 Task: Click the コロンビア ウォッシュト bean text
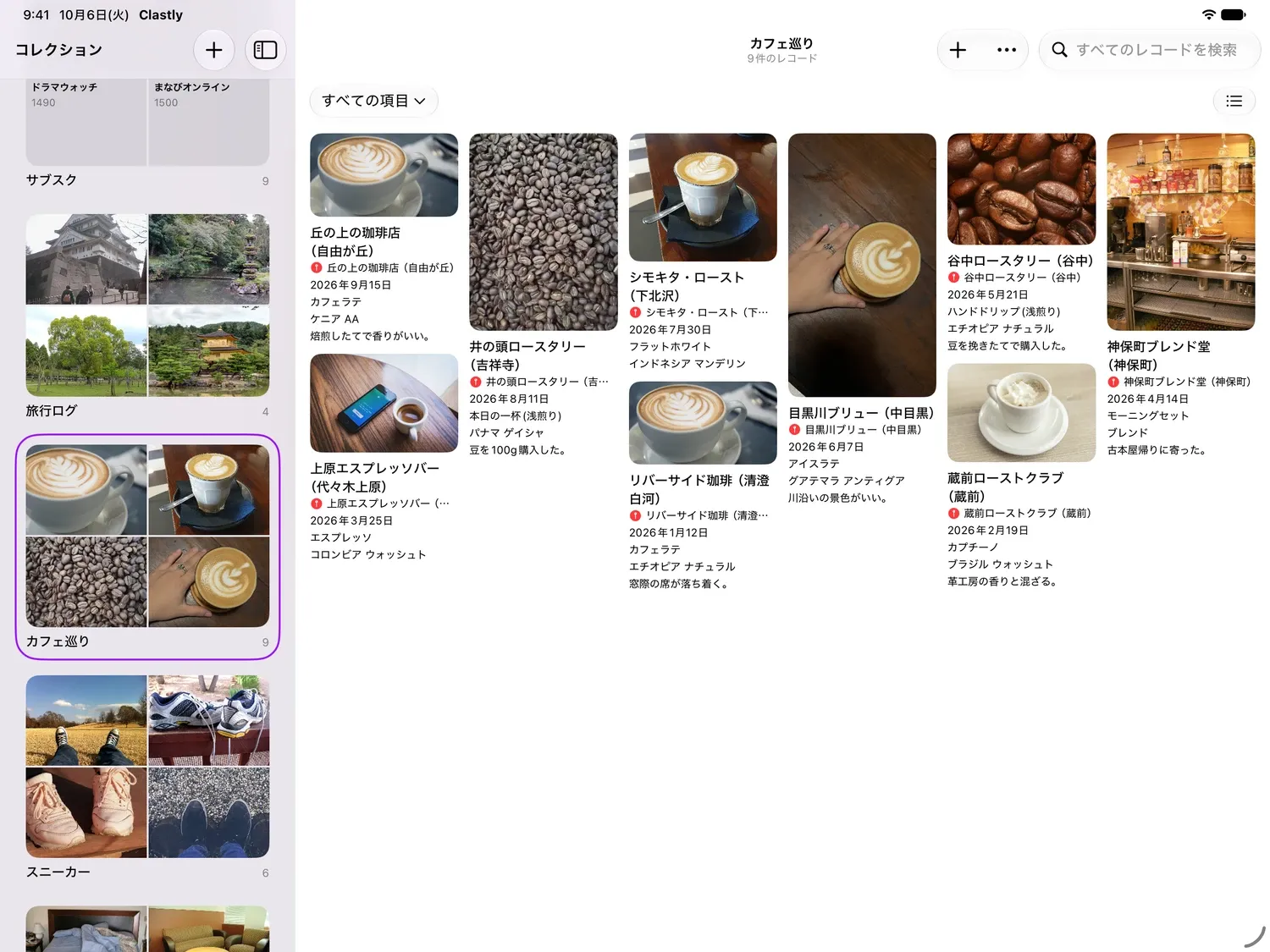368,554
